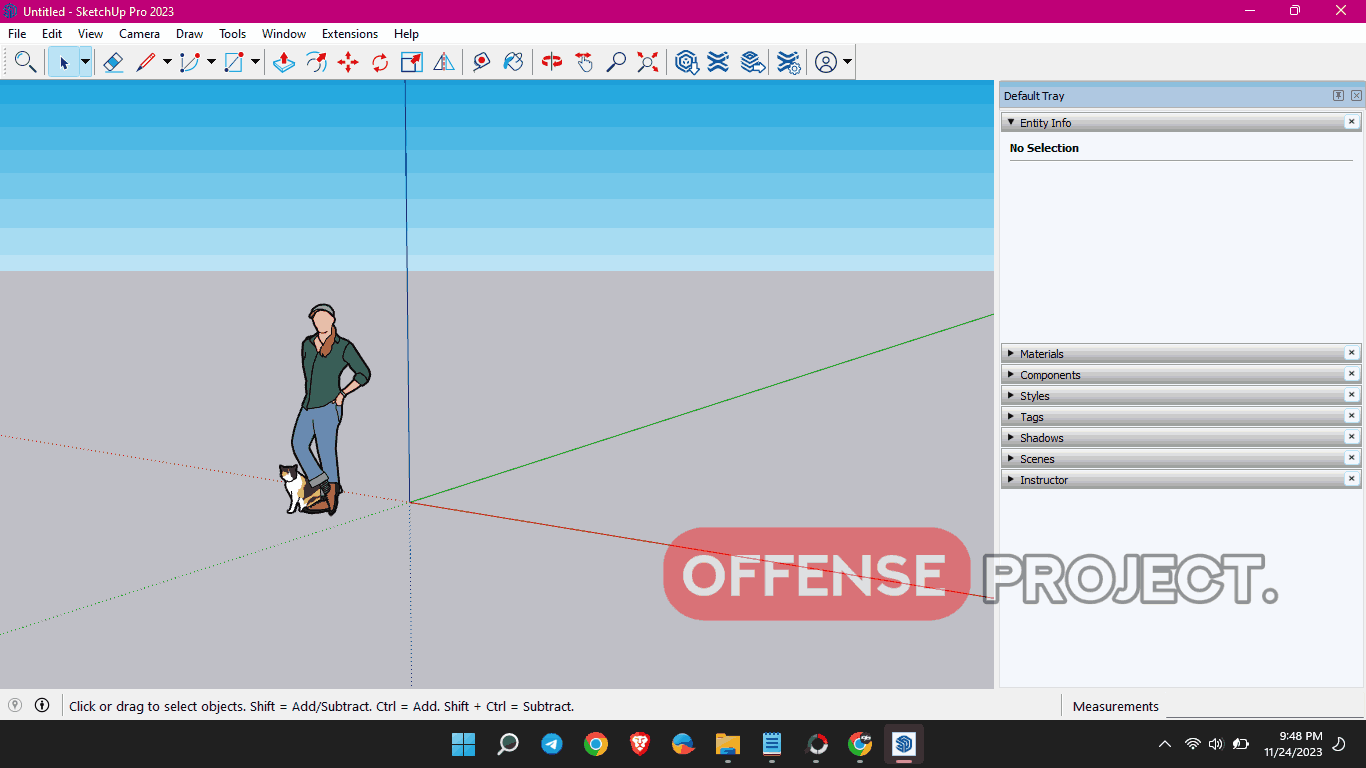Choose the Move tool

[x=348, y=62]
